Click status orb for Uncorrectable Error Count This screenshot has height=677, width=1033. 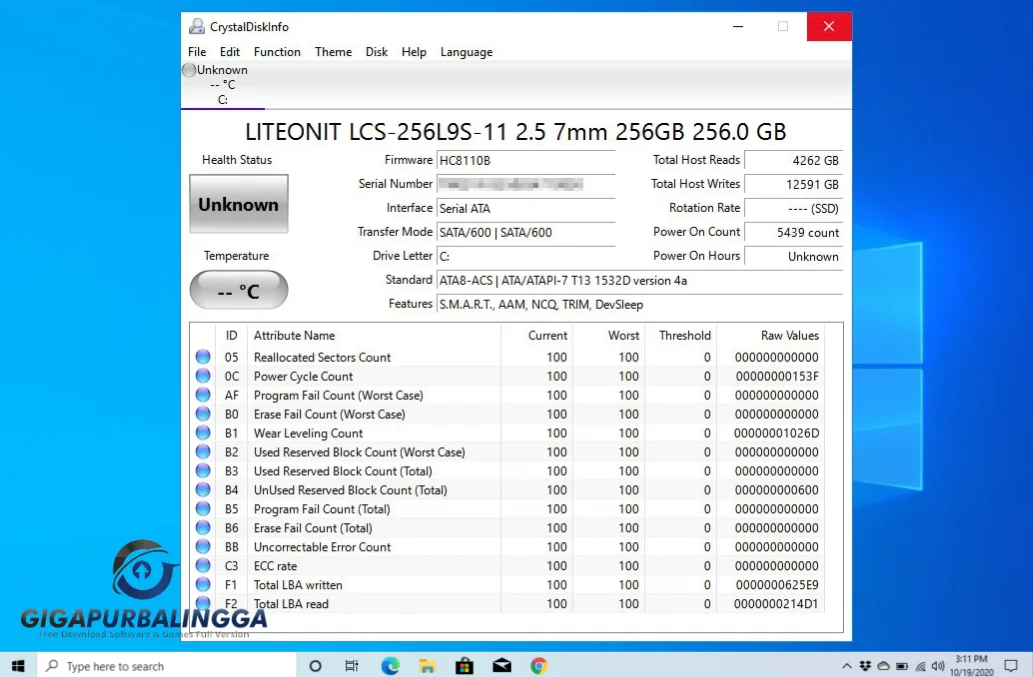[203, 547]
